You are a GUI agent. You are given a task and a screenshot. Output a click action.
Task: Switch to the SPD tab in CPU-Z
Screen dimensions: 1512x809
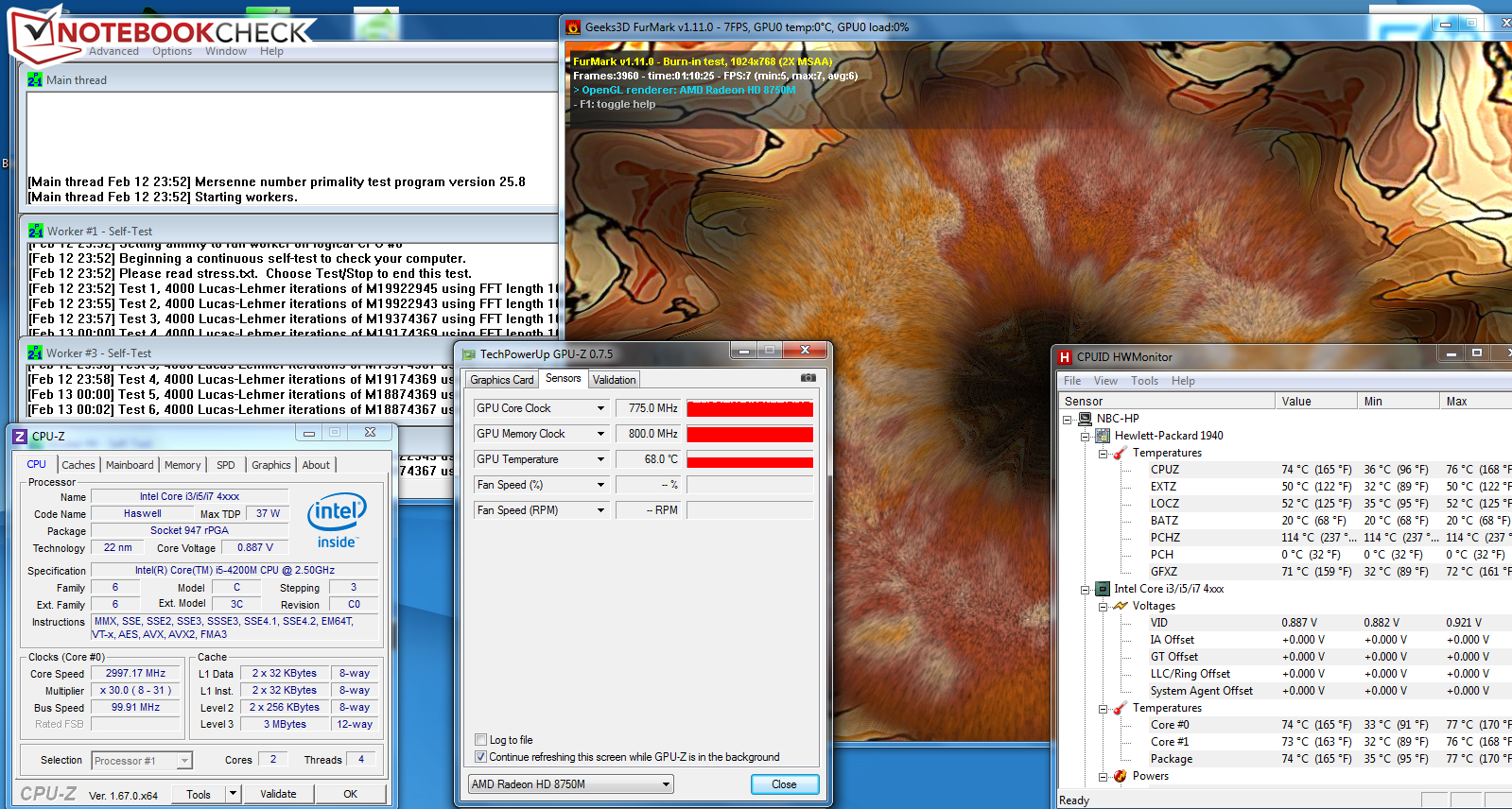(225, 465)
